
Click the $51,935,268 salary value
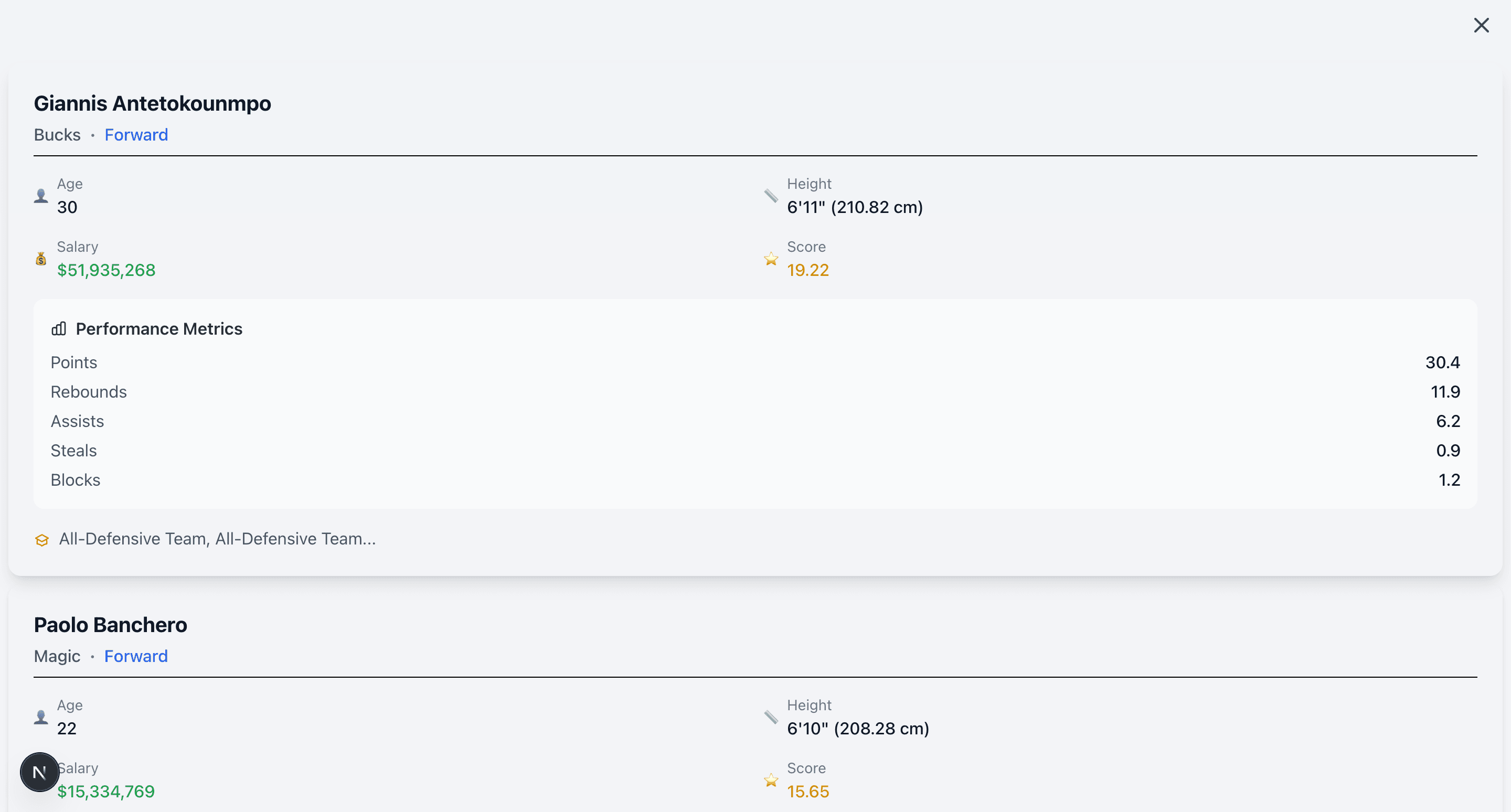(106, 270)
